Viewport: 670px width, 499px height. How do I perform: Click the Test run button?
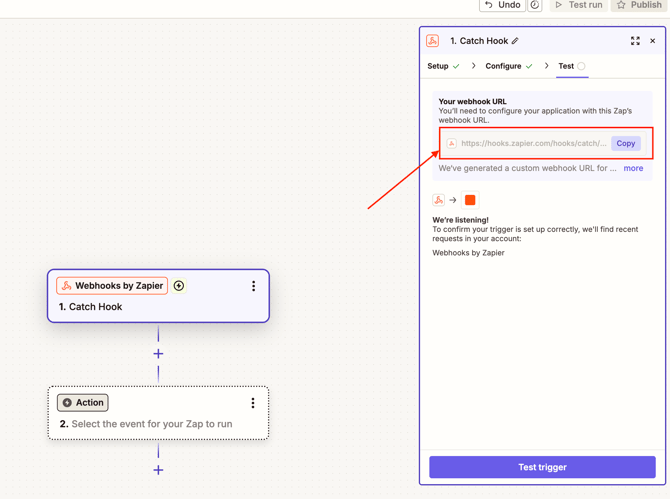tap(579, 5)
